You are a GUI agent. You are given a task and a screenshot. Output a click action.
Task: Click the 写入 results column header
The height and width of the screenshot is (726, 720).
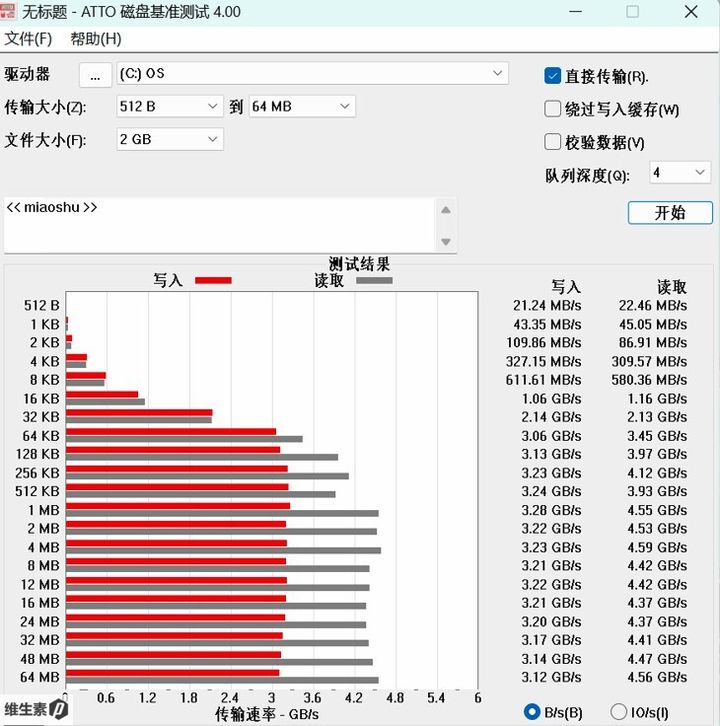pyautogui.click(x=566, y=287)
